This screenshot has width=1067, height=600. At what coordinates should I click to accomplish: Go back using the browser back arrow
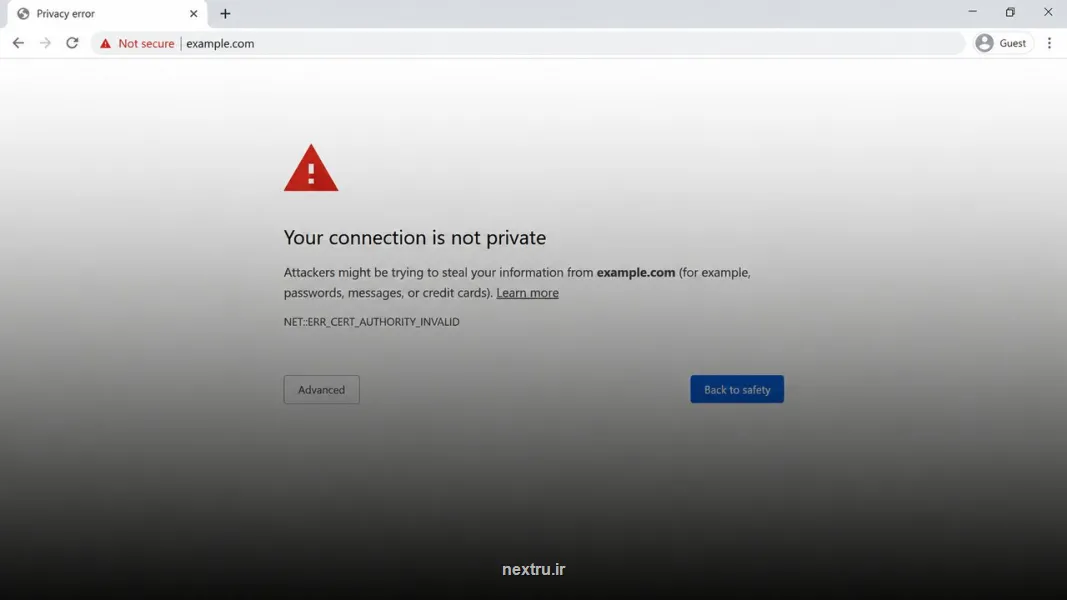click(x=18, y=43)
